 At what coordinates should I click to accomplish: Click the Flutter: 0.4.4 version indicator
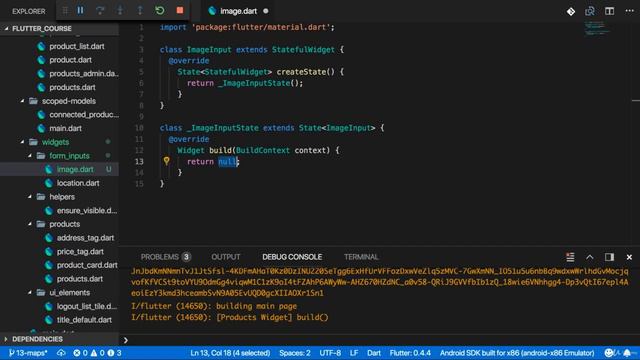(x=410, y=353)
